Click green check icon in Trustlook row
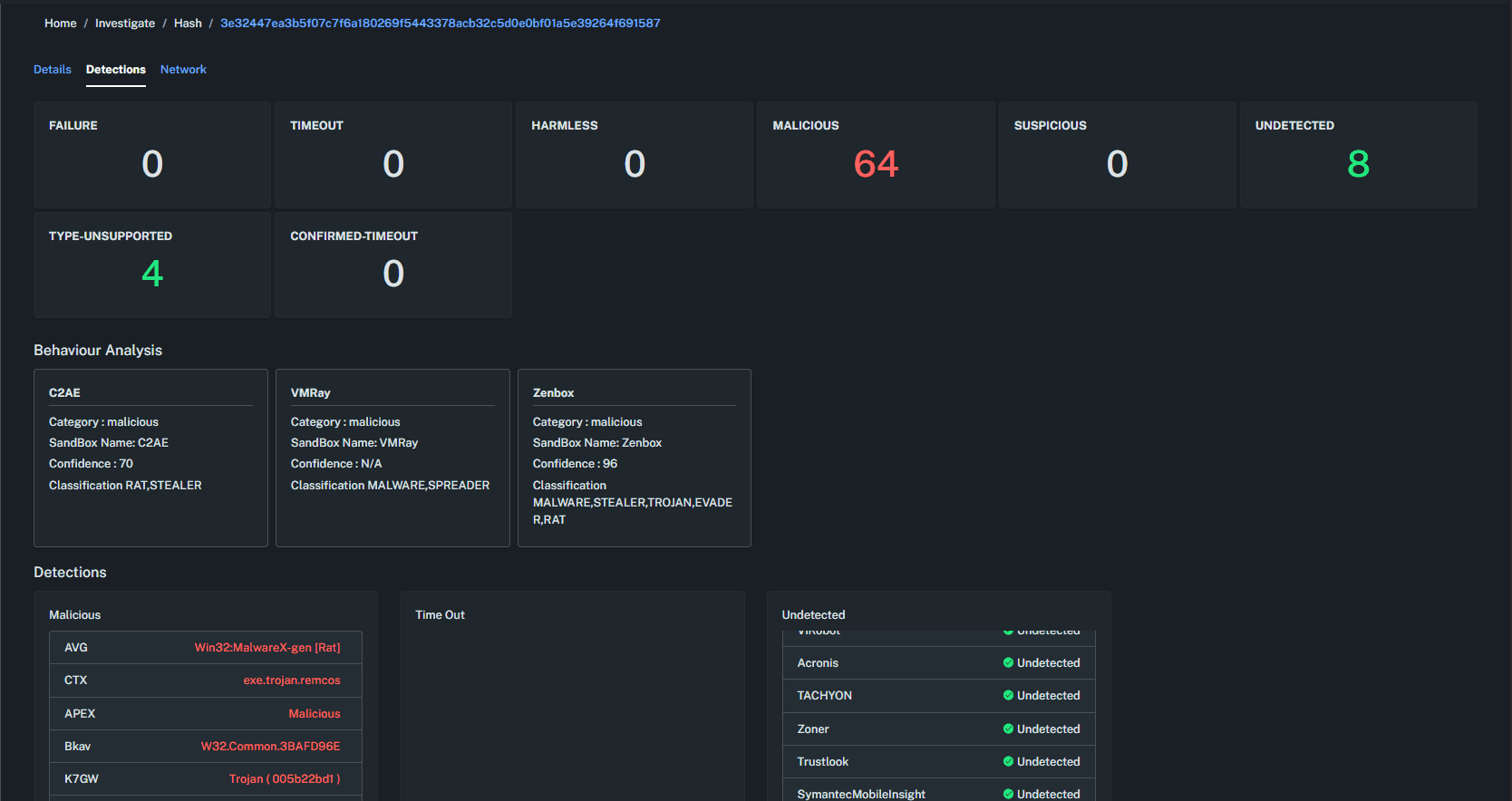The width and height of the screenshot is (1512, 801). click(x=1008, y=762)
